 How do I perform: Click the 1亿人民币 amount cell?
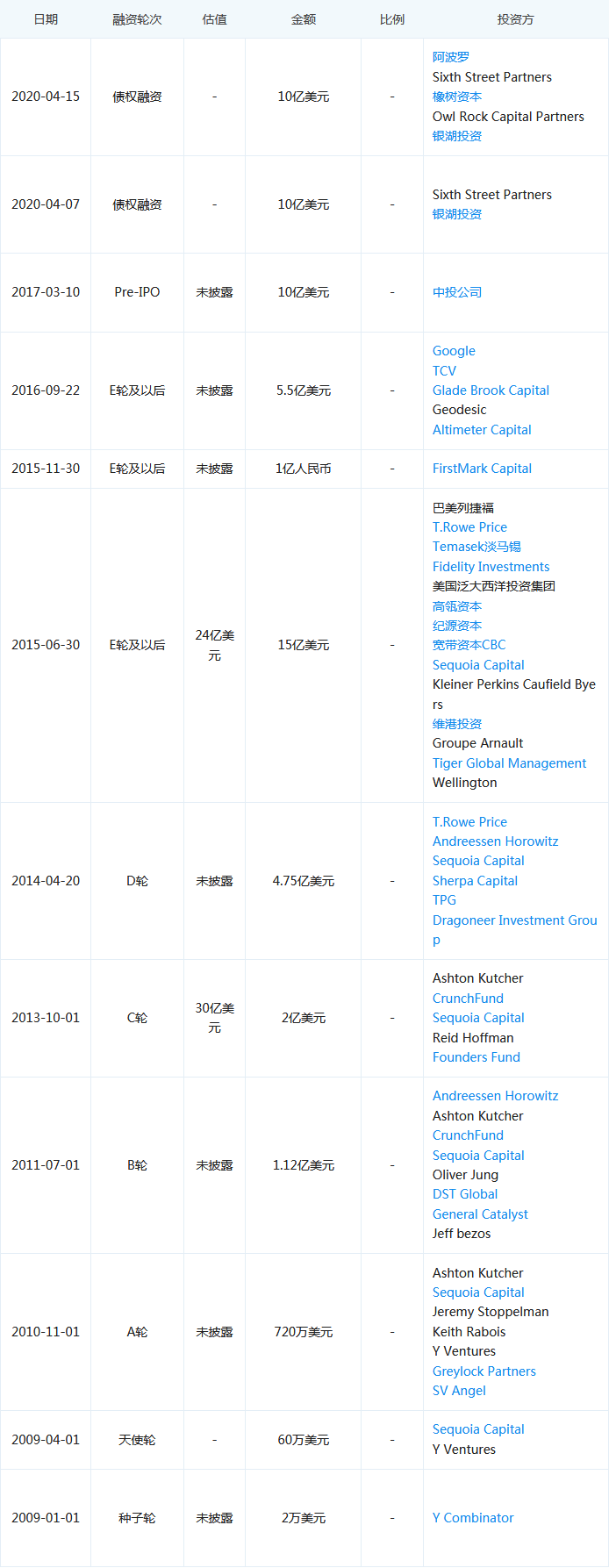(304, 469)
